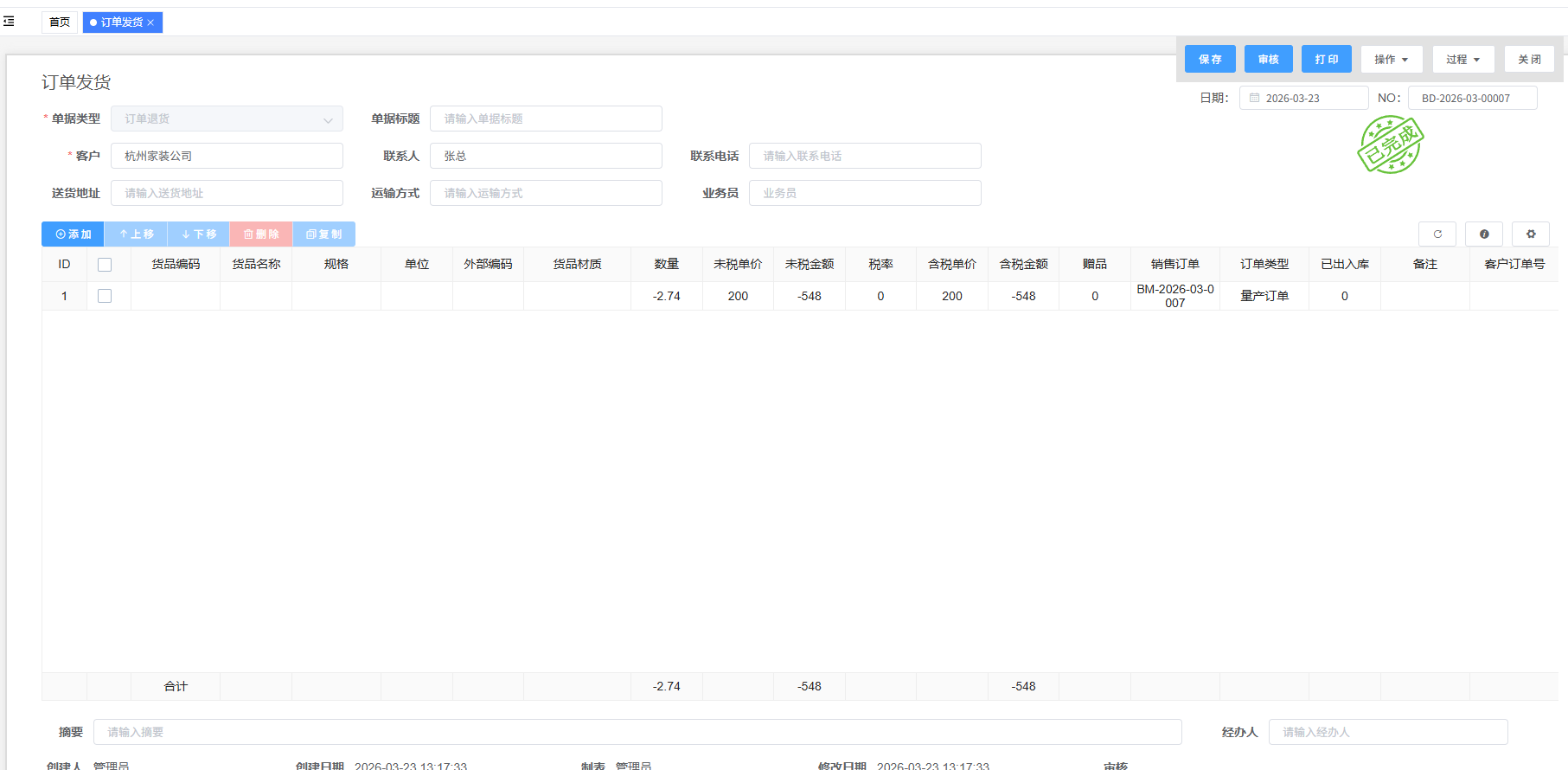Click the 摘要 summary input field
Screen dimensions: 1568x770
[x=637, y=732]
